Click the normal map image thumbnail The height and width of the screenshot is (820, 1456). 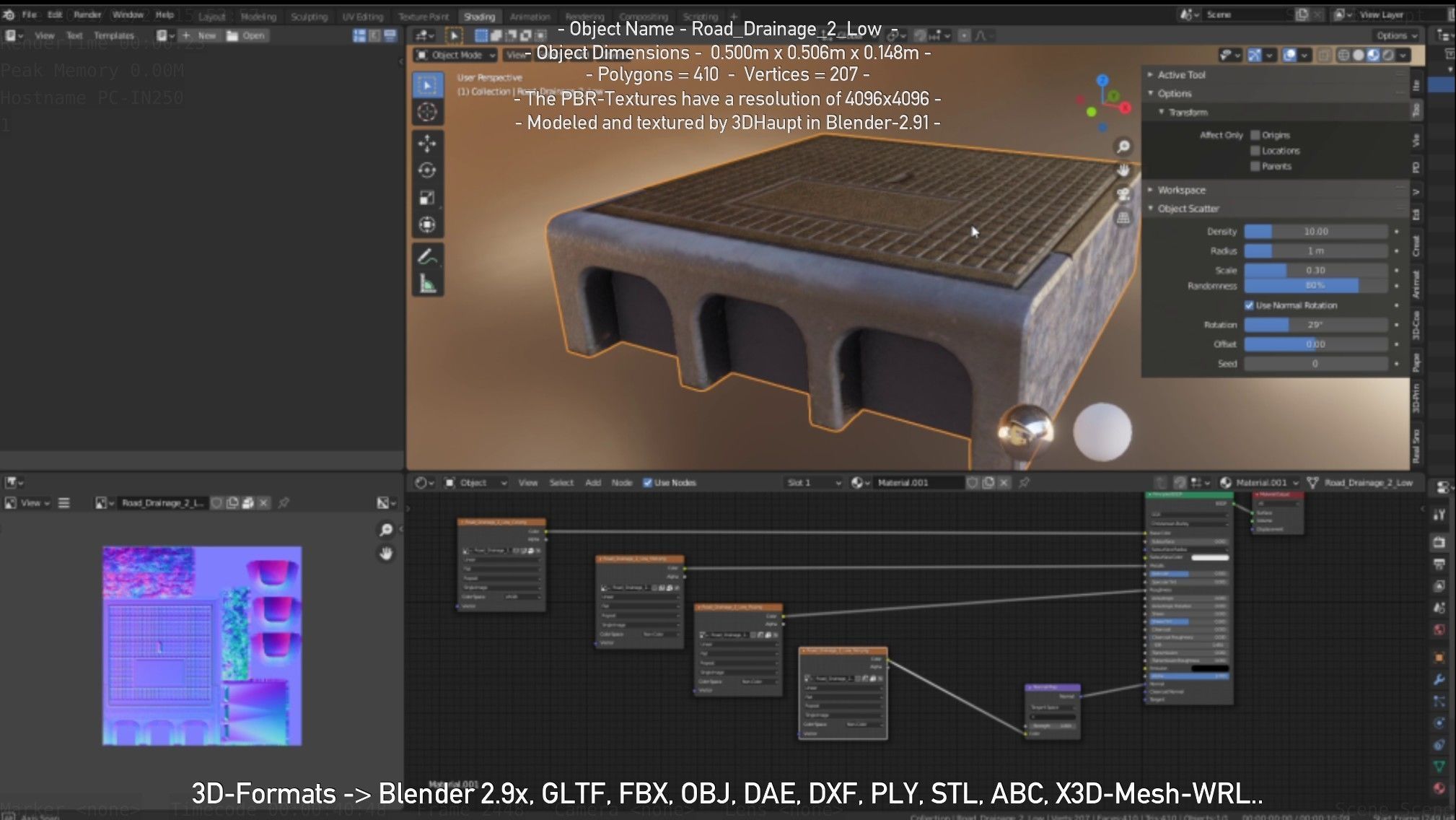202,646
